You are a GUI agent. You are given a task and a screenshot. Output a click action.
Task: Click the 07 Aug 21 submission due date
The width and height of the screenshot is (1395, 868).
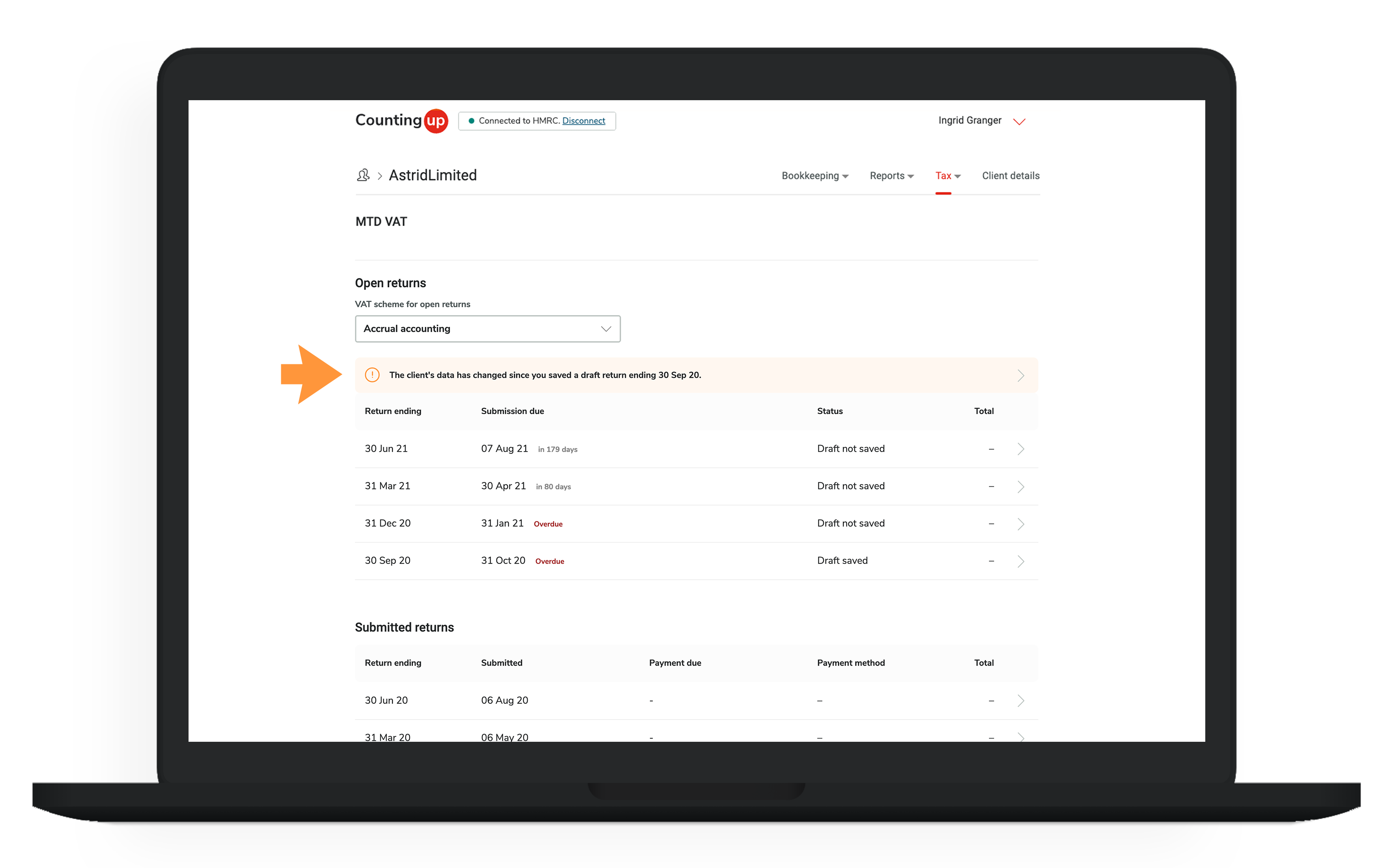click(x=504, y=448)
